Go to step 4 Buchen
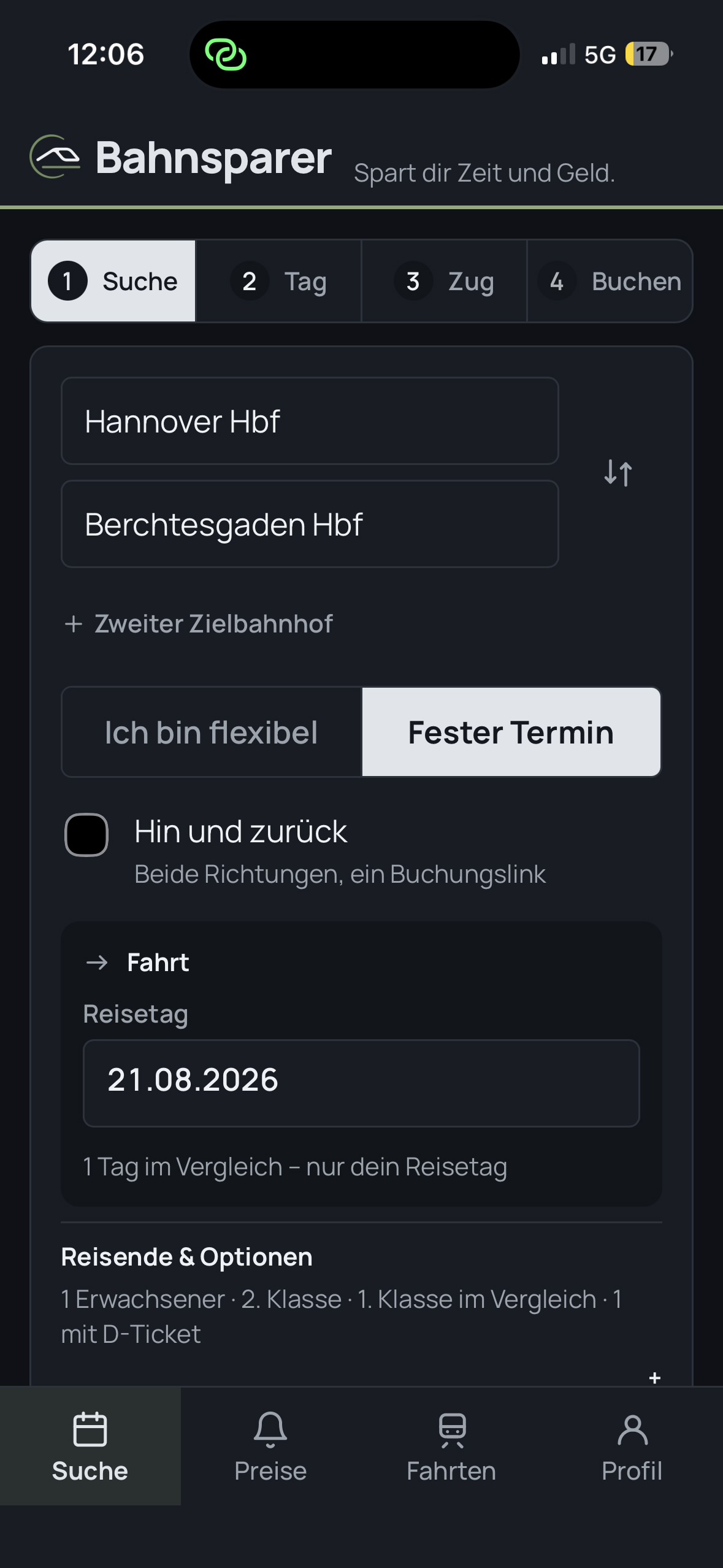 click(610, 281)
